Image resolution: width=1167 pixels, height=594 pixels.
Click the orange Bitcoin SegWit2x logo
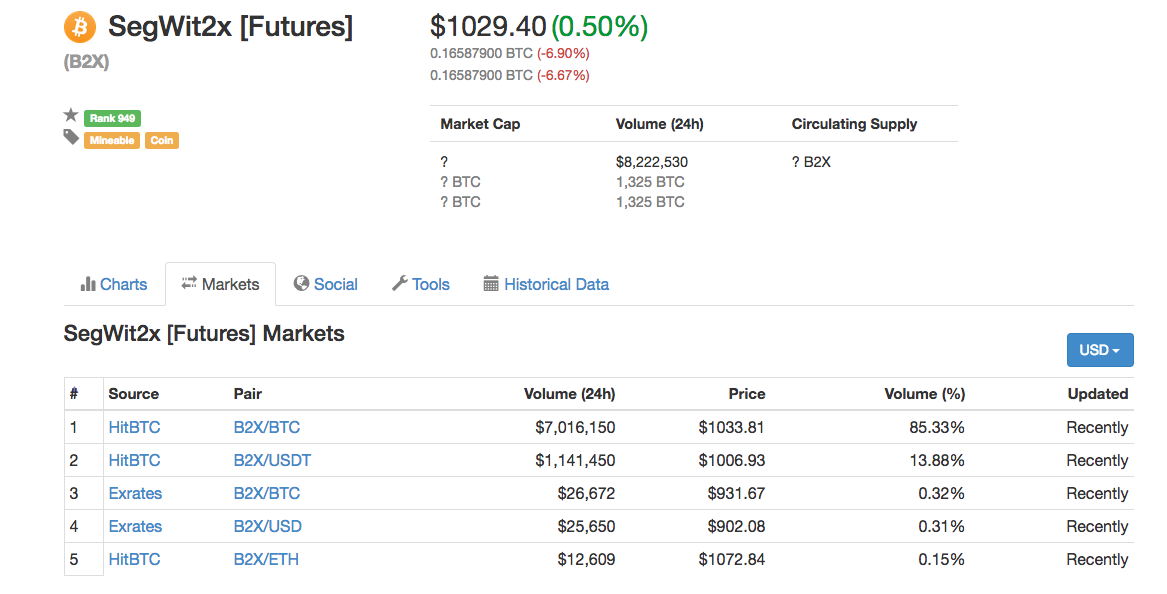coord(80,28)
